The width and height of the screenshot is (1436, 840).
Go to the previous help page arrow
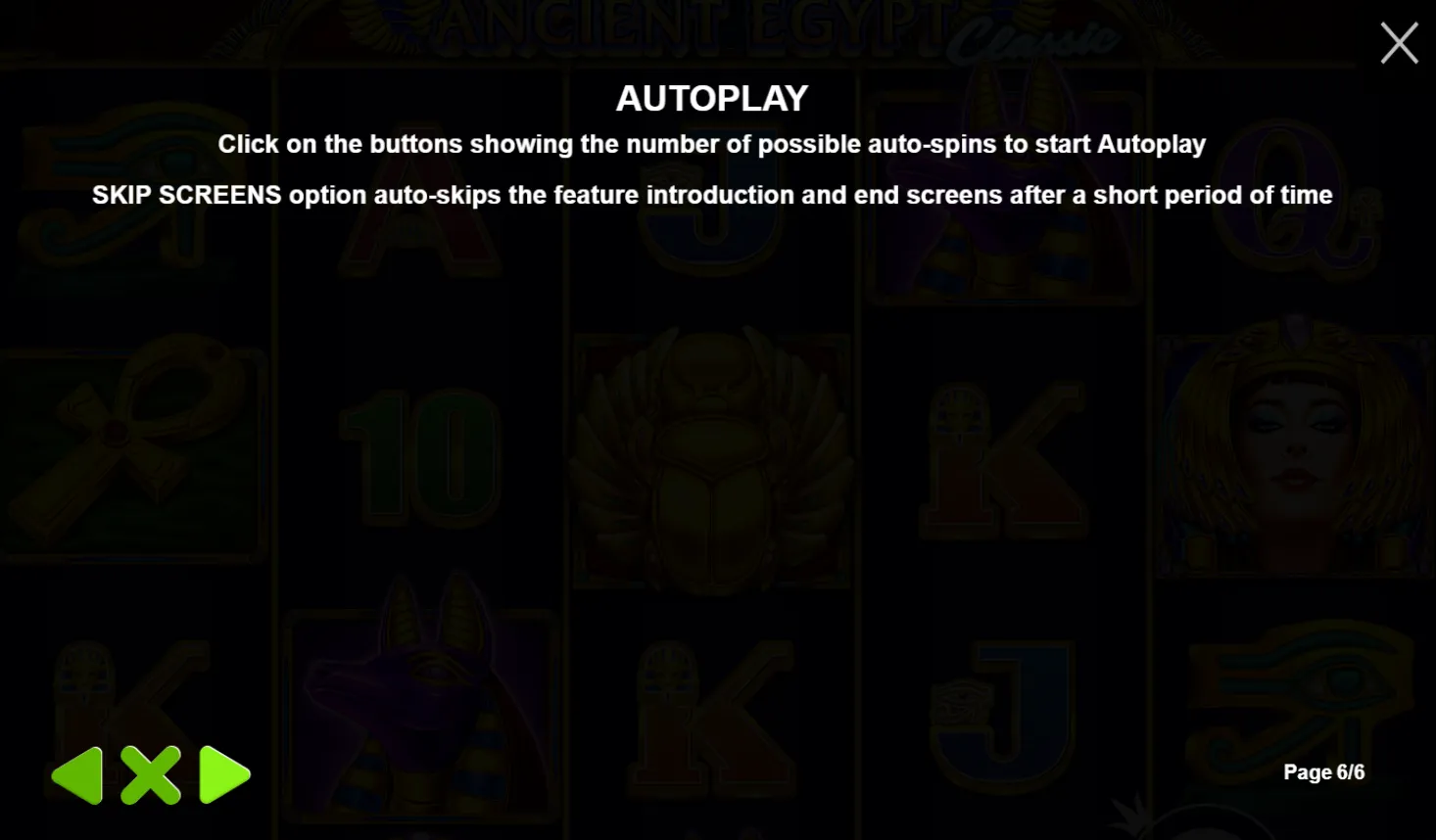point(77,775)
